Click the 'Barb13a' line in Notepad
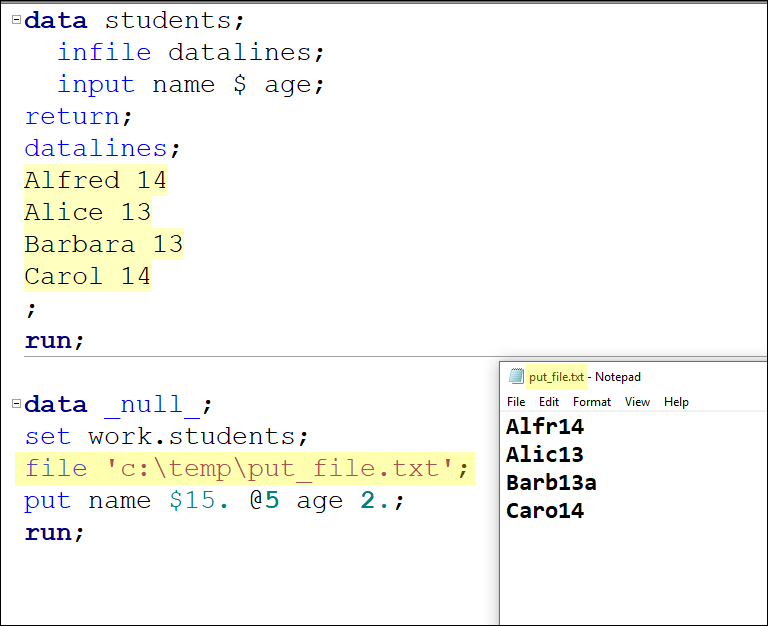768x626 pixels. (551, 483)
